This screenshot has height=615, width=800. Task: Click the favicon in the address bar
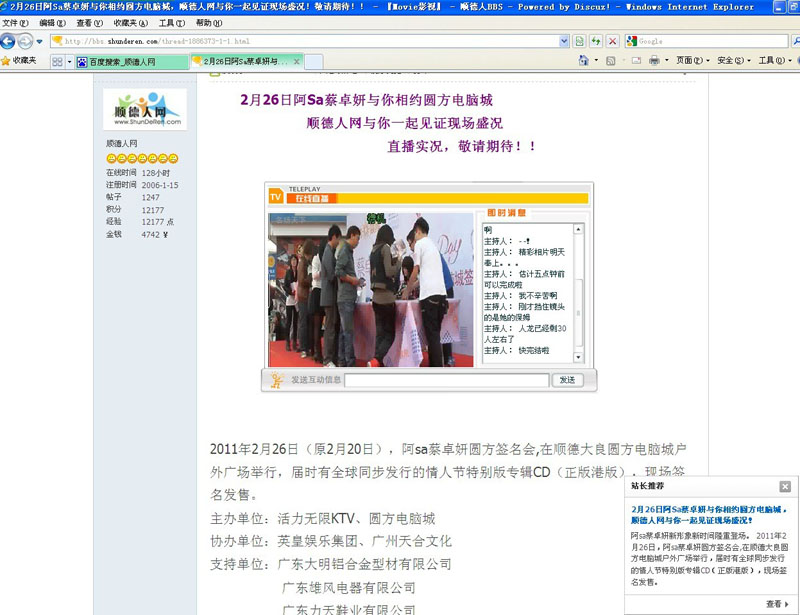click(x=57, y=41)
